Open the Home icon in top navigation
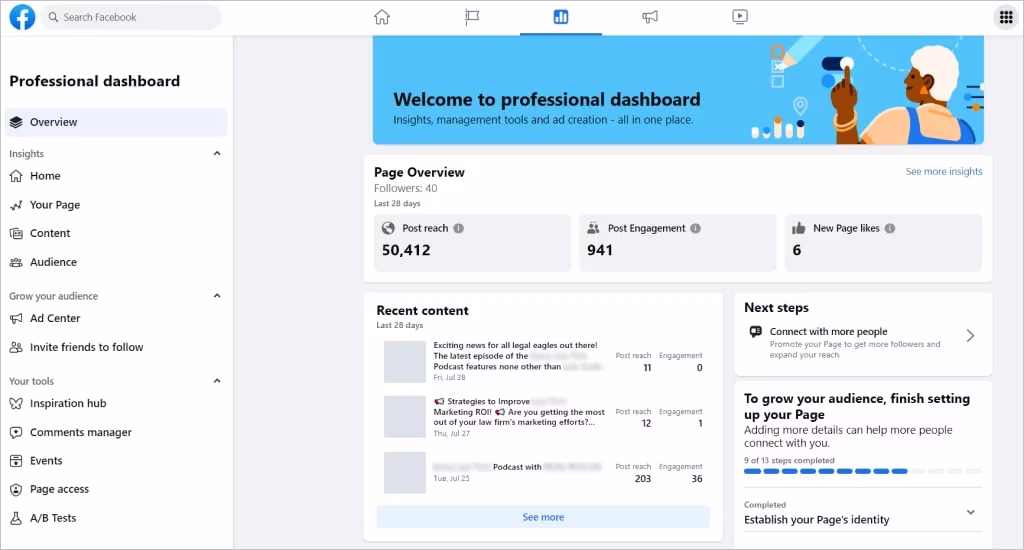The height and width of the screenshot is (550, 1024). pyautogui.click(x=382, y=17)
